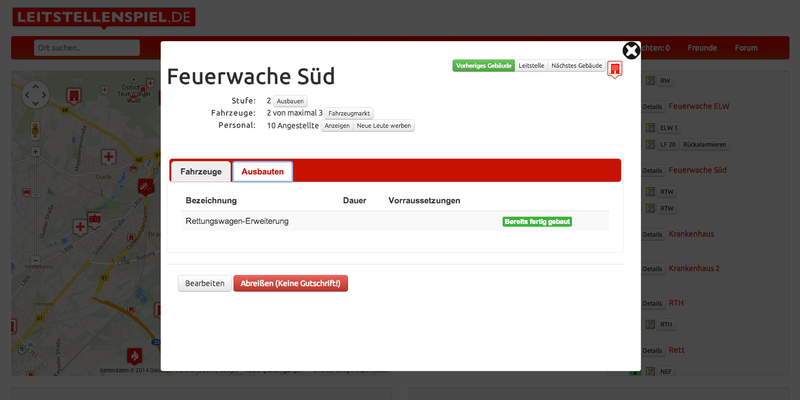
Task: Open the RTH building link
Action: [x=676, y=303]
